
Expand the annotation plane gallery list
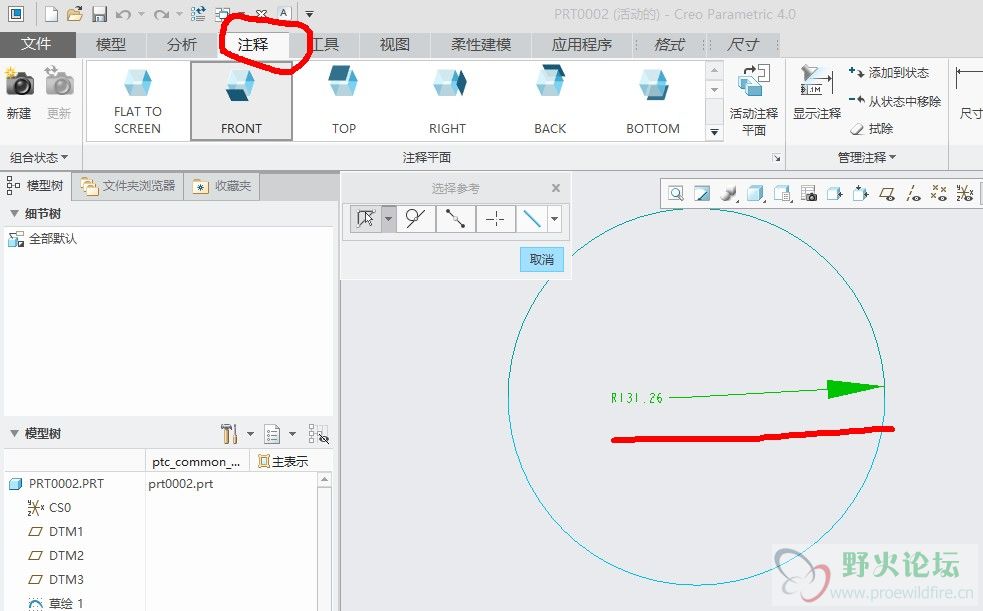pos(714,132)
